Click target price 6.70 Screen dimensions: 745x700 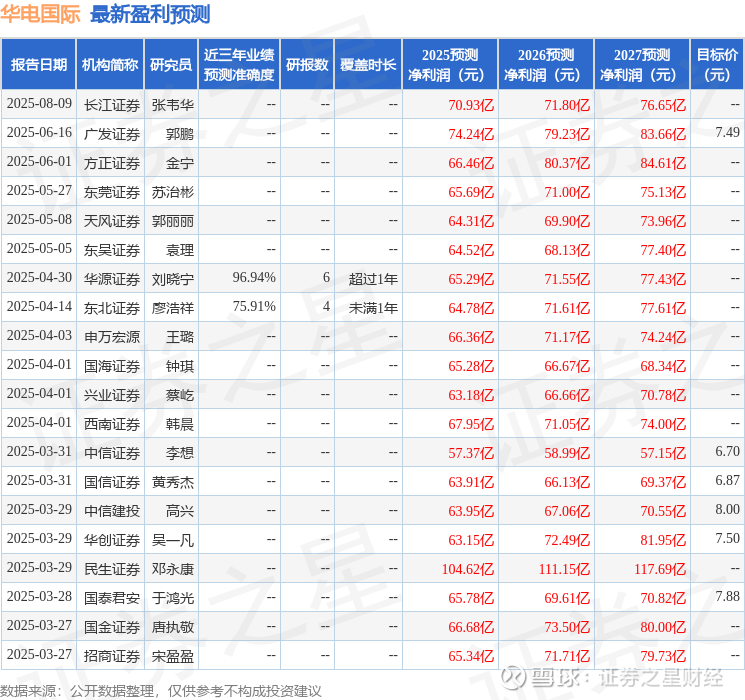[x=727, y=451]
